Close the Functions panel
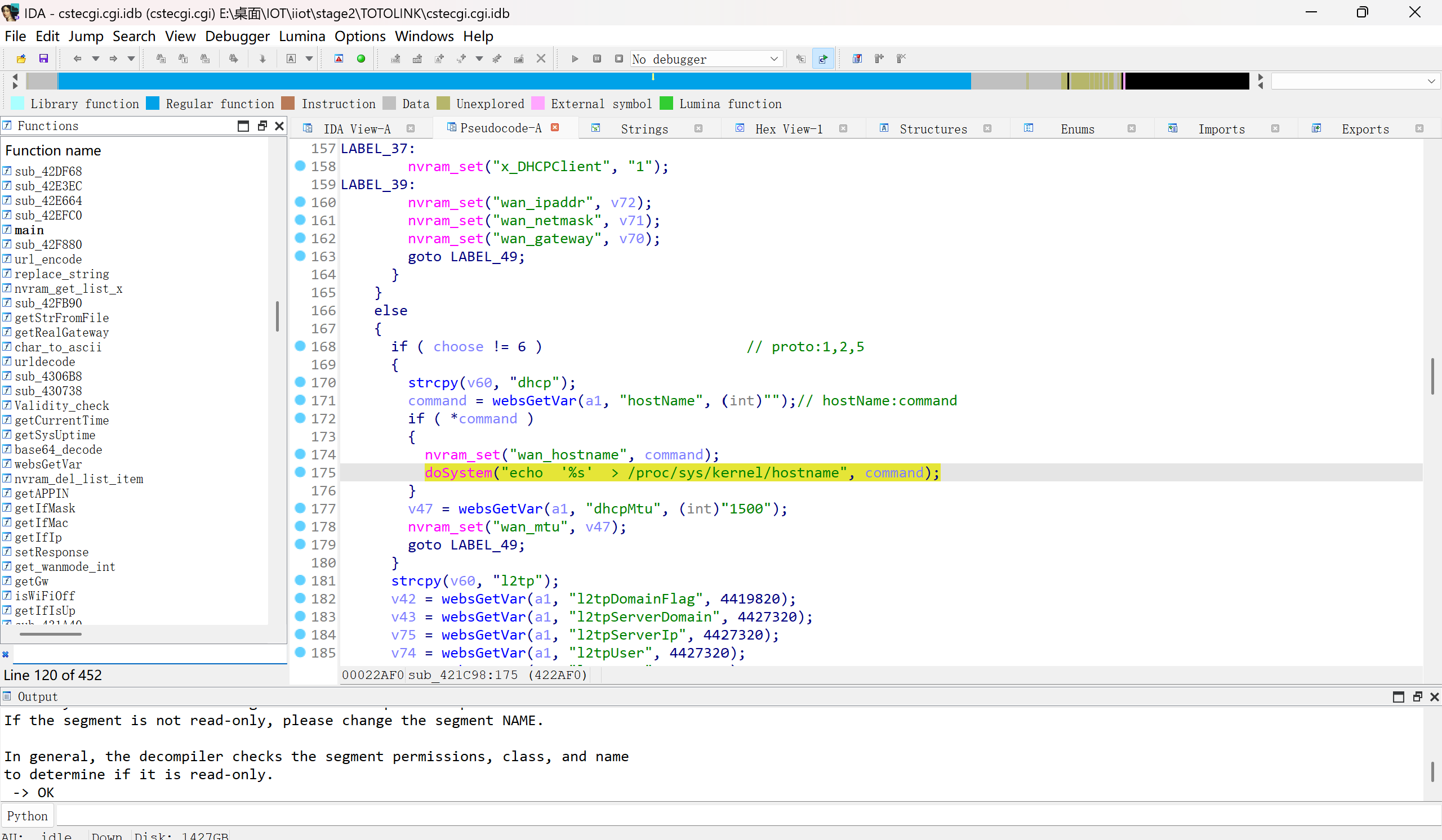Screen dimensions: 1442x840 pyautogui.click(x=279, y=126)
